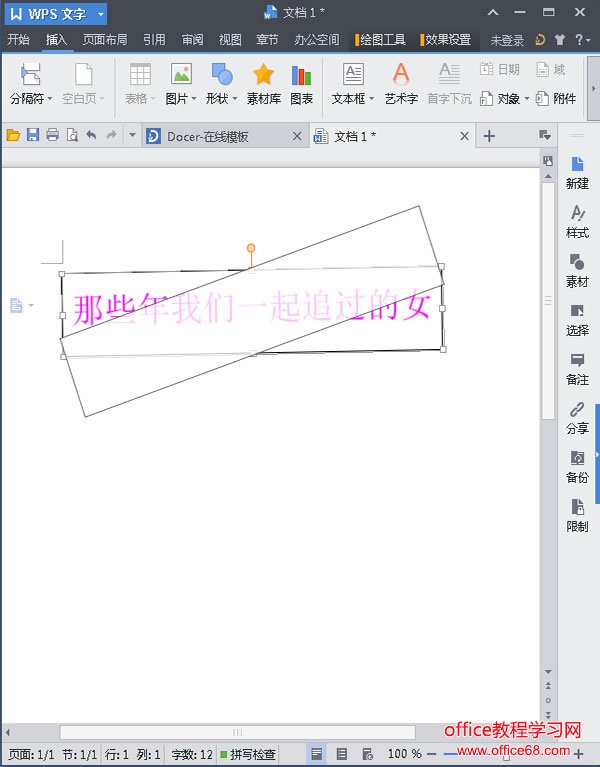This screenshot has width=600, height=767.
Task: Open the 页面布局 ribbon tab
Action: point(105,39)
